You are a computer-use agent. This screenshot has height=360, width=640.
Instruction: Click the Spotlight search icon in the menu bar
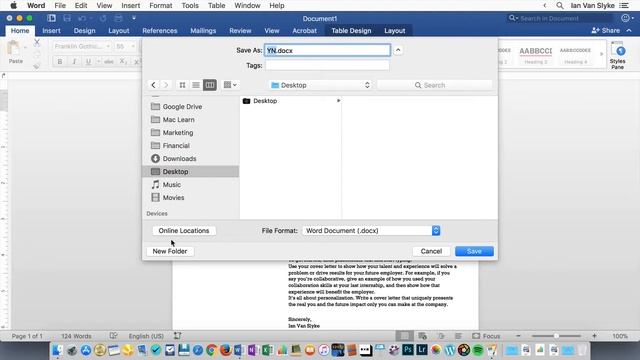click(x=560, y=6)
